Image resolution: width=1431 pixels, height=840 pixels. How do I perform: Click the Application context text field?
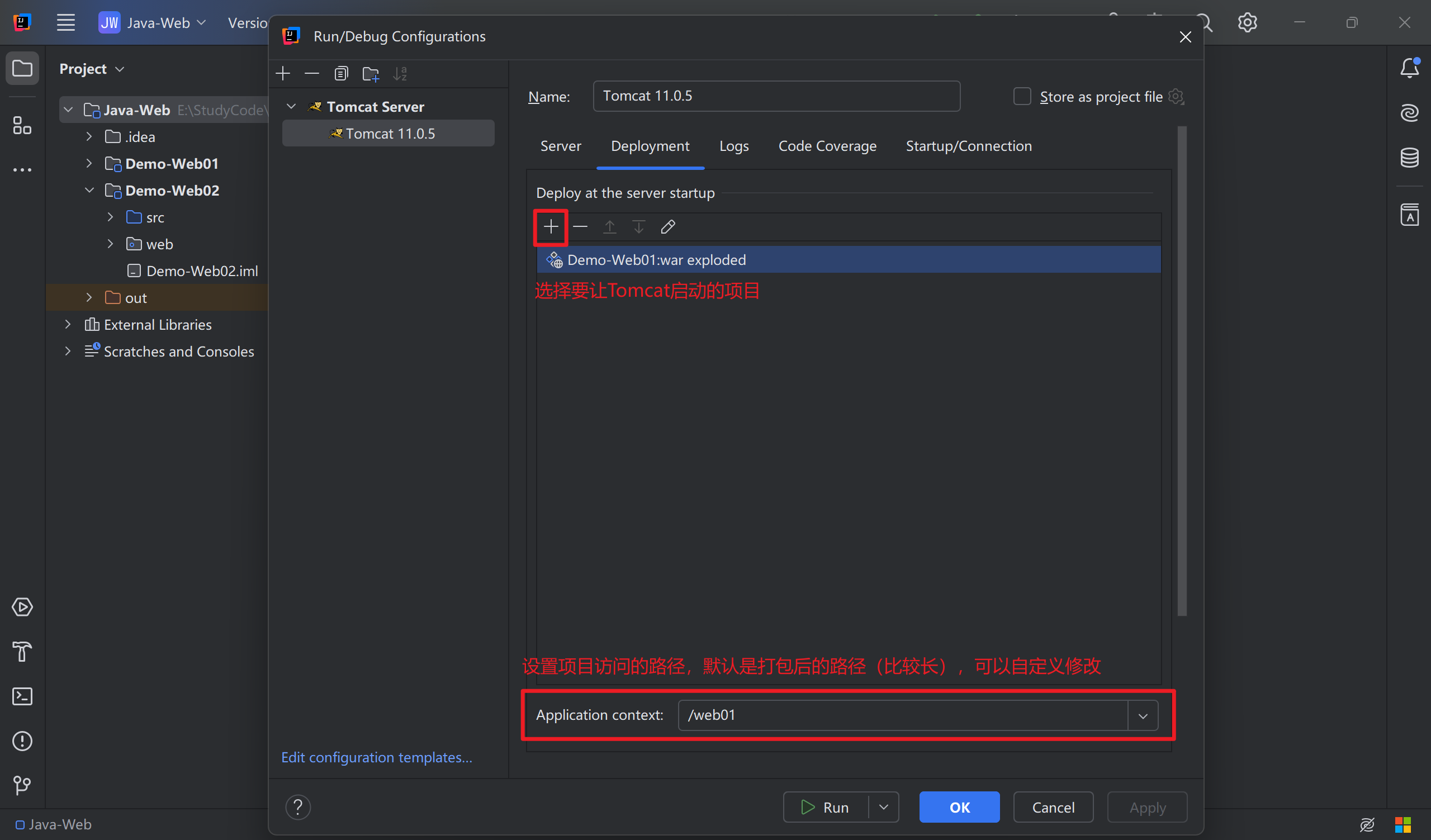coord(902,715)
